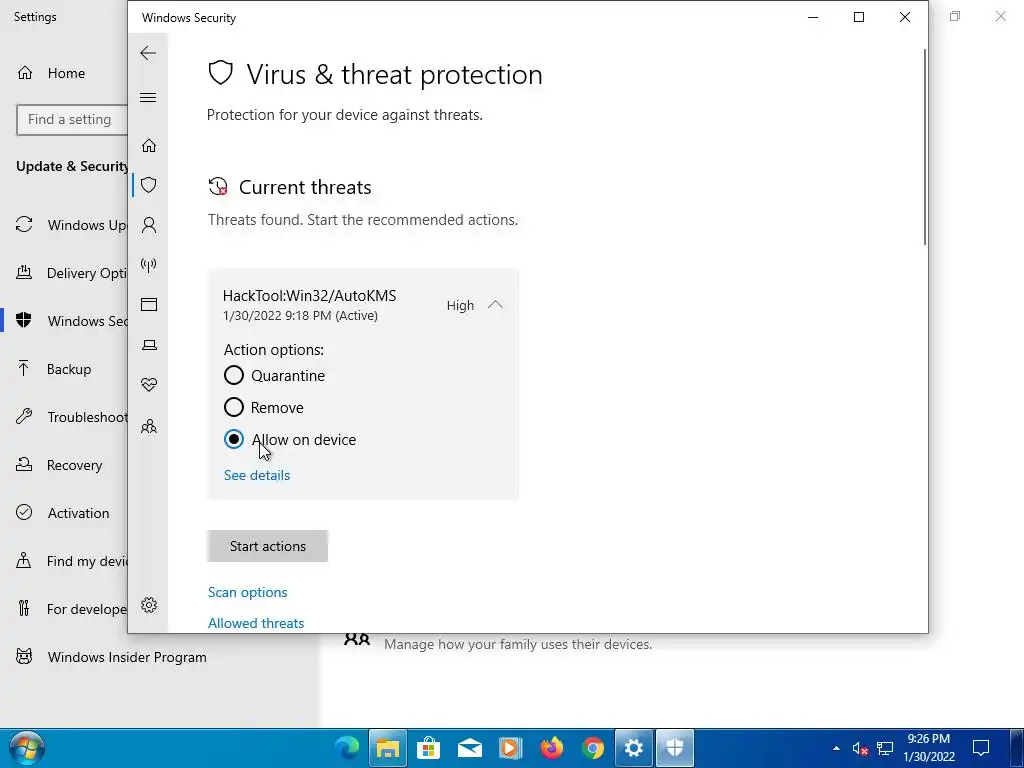
Task: Click the muted volume tray icon
Action: tap(860, 748)
